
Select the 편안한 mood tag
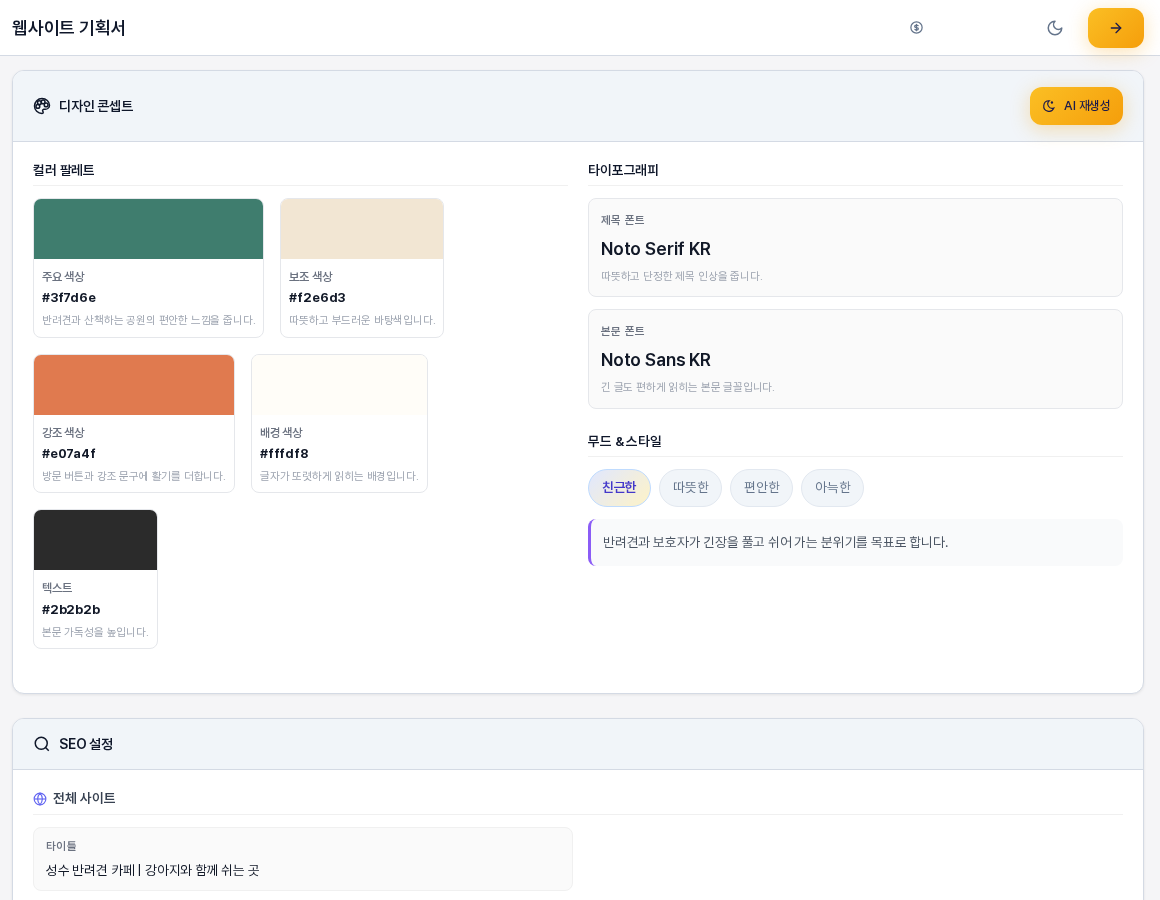click(x=761, y=487)
